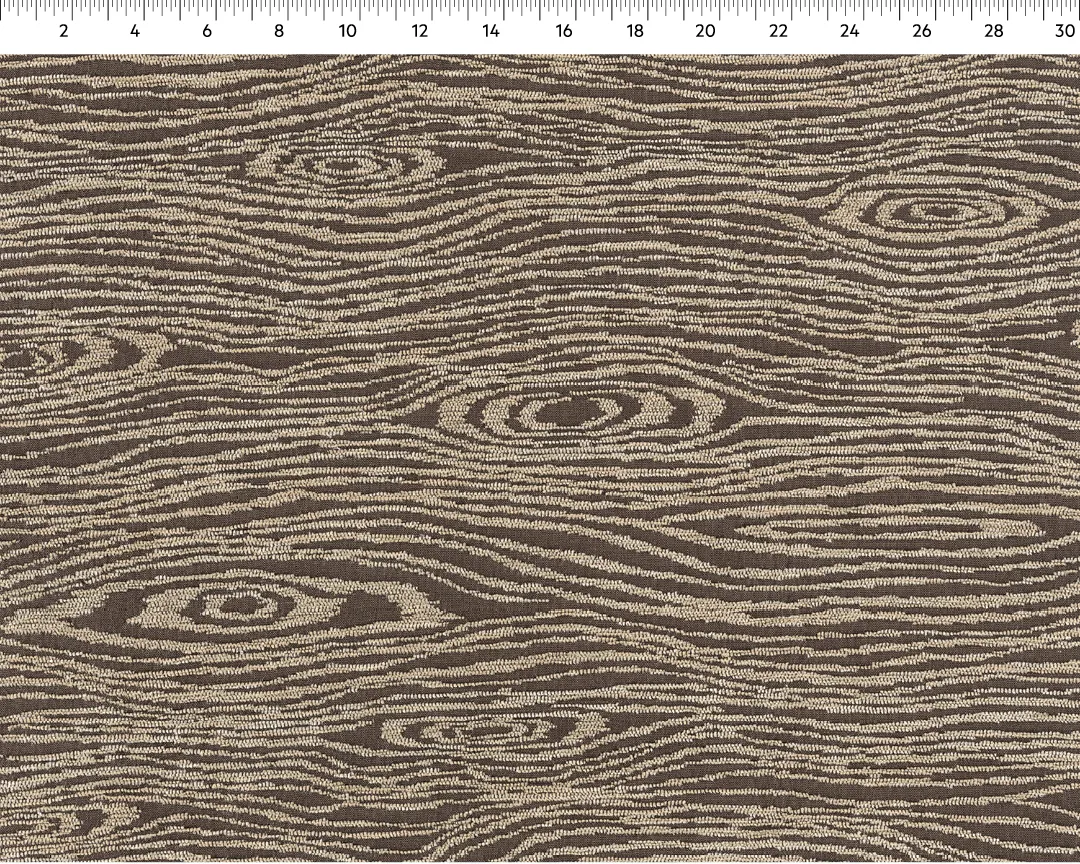Image resolution: width=1080 pixels, height=864 pixels.
Task: Click the ruler label "28"
Action: [x=993, y=31]
